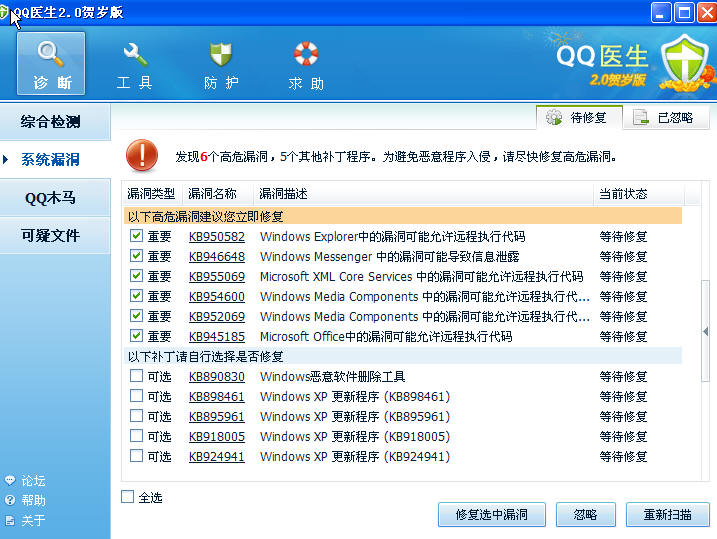Click the QQ医生 shield logo

pos(685,61)
